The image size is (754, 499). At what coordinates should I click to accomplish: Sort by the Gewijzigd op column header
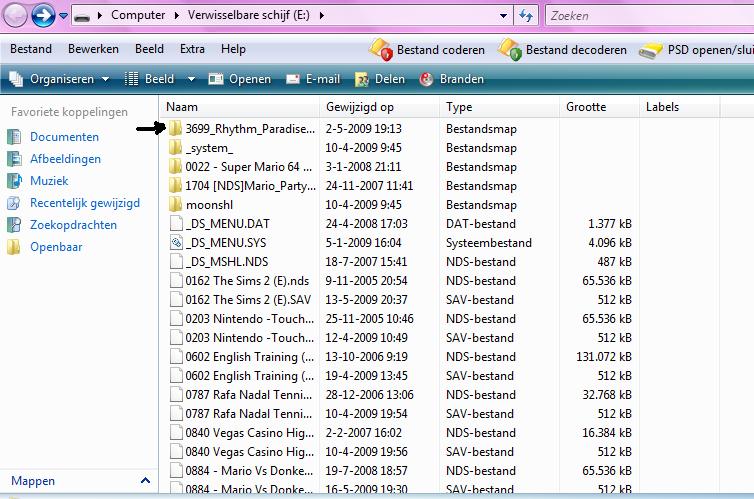pos(379,107)
